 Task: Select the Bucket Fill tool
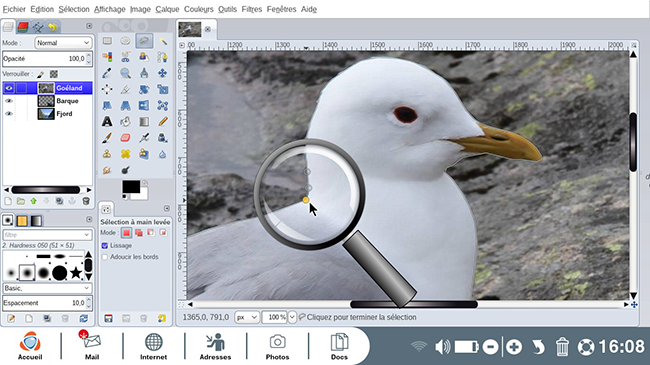(x=126, y=122)
